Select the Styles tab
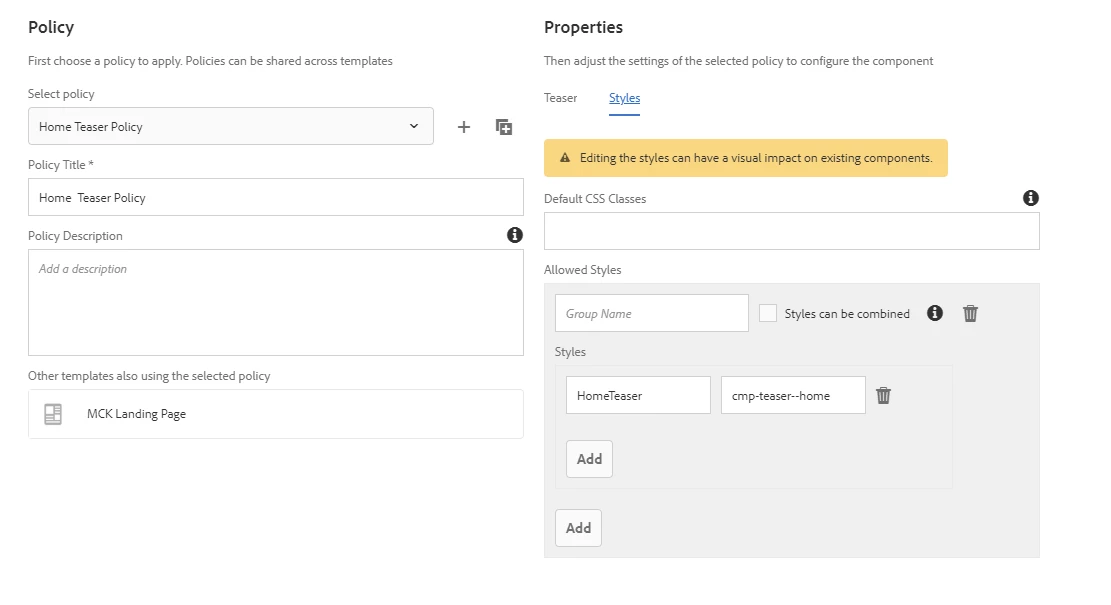The image size is (1111, 605). [x=624, y=98]
